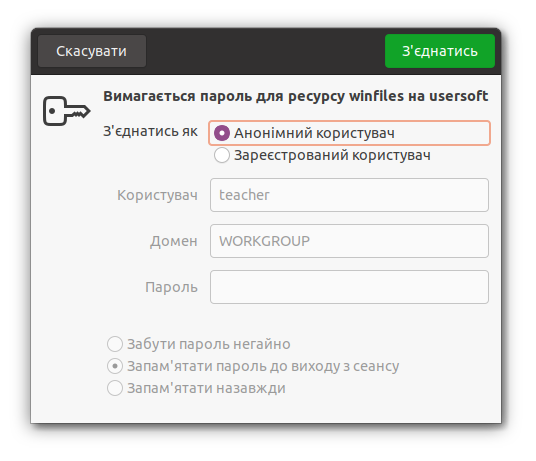Choose Запам'ятати пароль до виходу з сеансу
The image size is (536, 461).
coord(253,366)
